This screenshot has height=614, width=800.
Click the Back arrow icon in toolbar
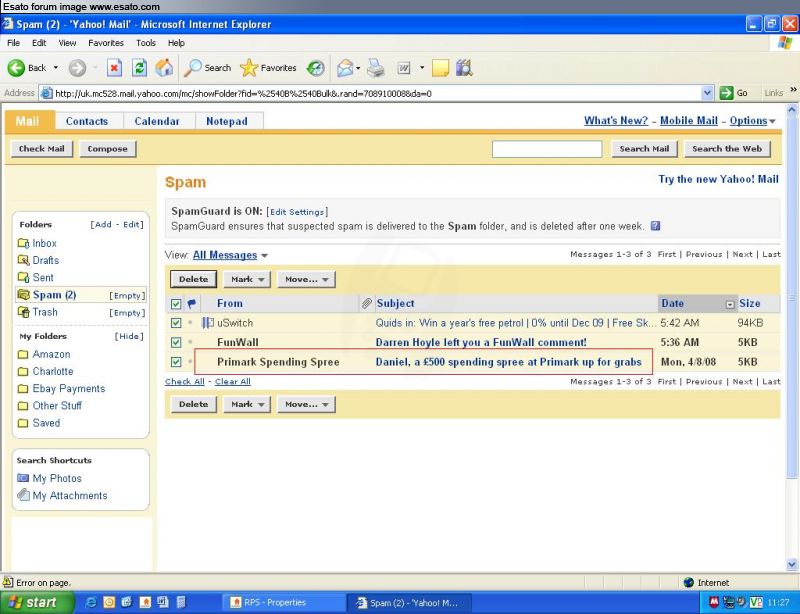[x=16, y=68]
